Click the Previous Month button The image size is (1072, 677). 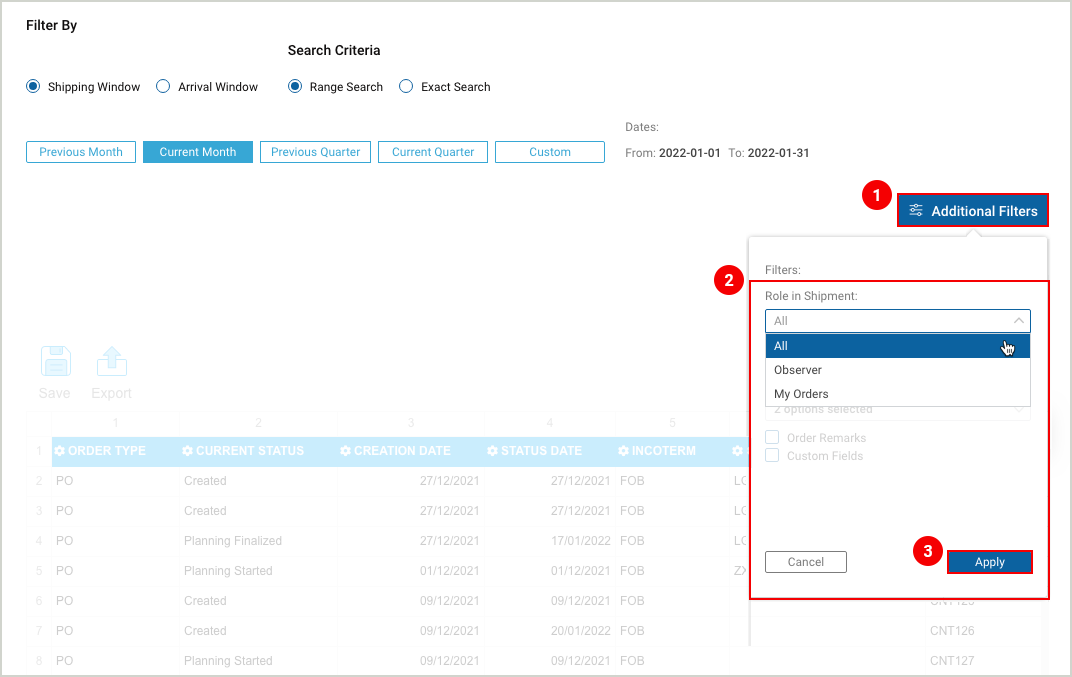tap(81, 152)
